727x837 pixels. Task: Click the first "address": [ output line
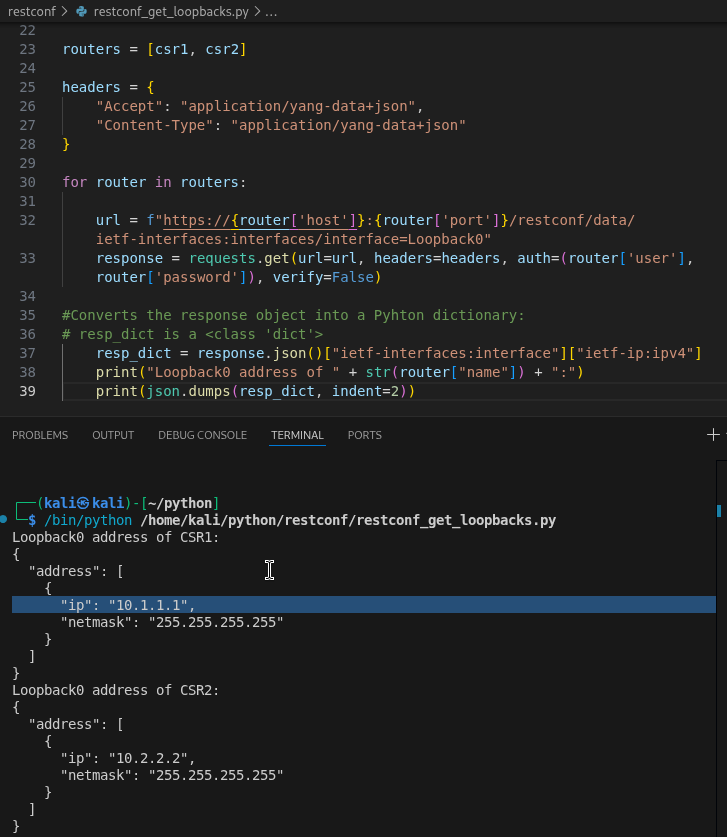click(x=76, y=572)
